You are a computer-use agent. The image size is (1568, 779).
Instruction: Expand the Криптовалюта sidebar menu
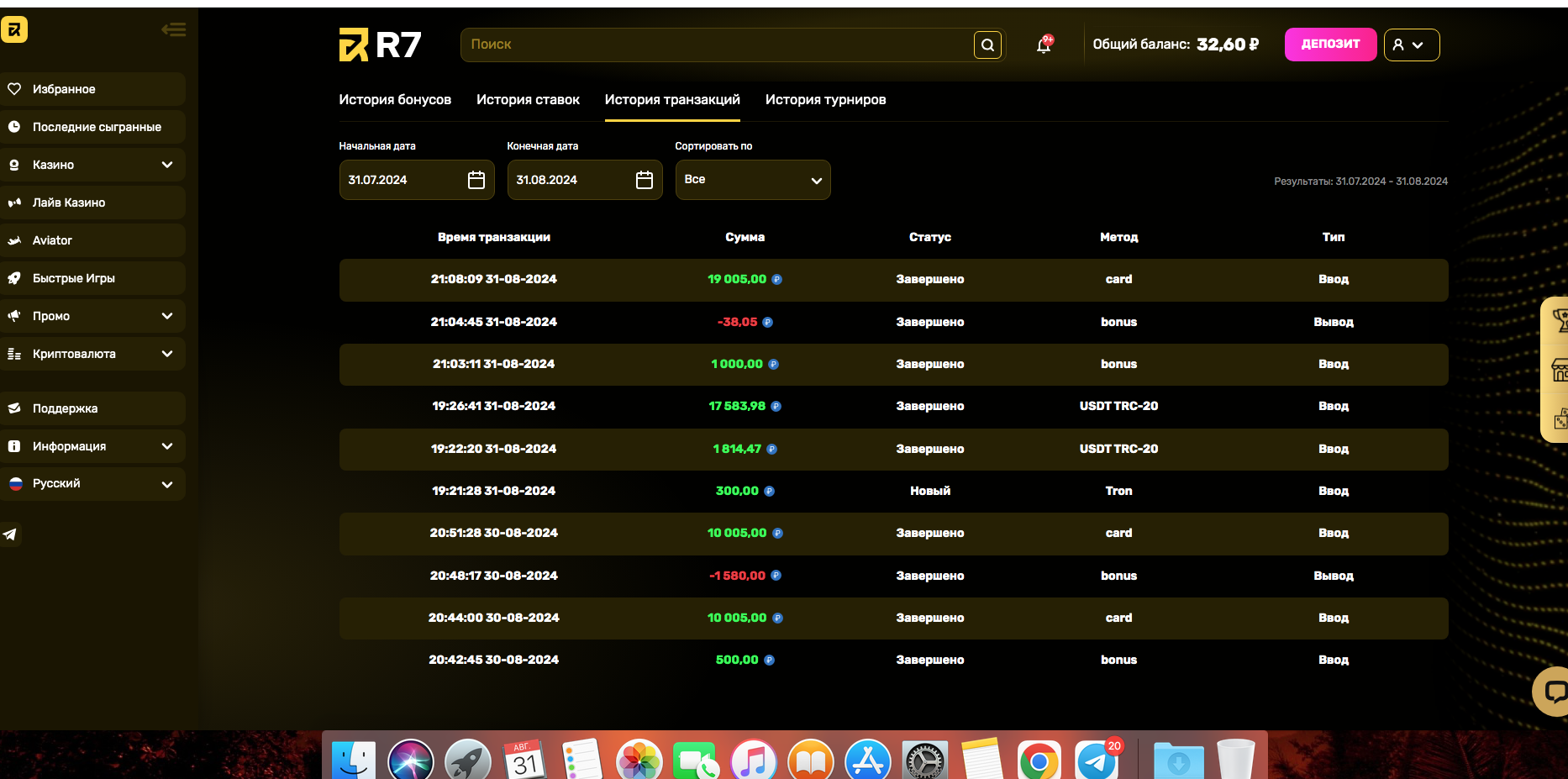(92, 354)
